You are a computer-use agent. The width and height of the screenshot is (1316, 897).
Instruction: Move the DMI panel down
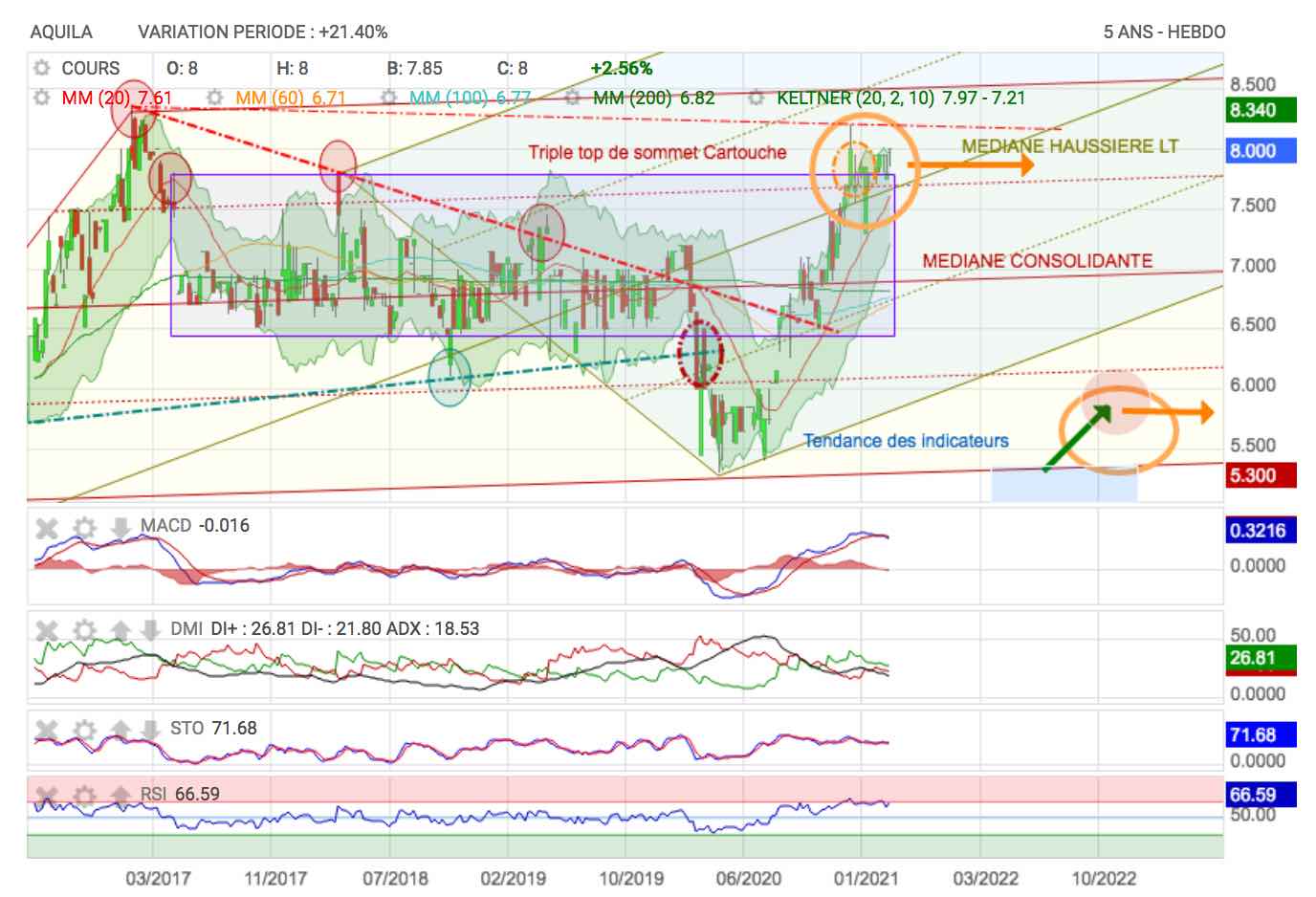pyautogui.click(x=150, y=629)
